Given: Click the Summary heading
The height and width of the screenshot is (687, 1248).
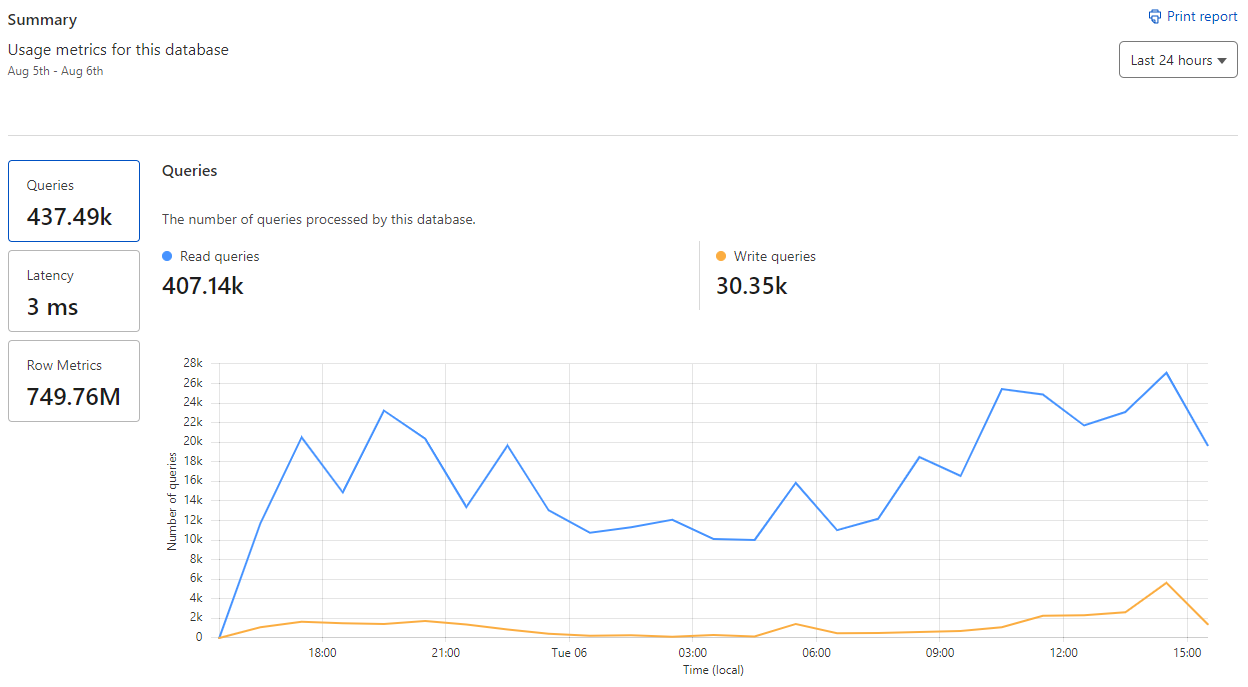Looking at the screenshot, I should tap(42, 20).
